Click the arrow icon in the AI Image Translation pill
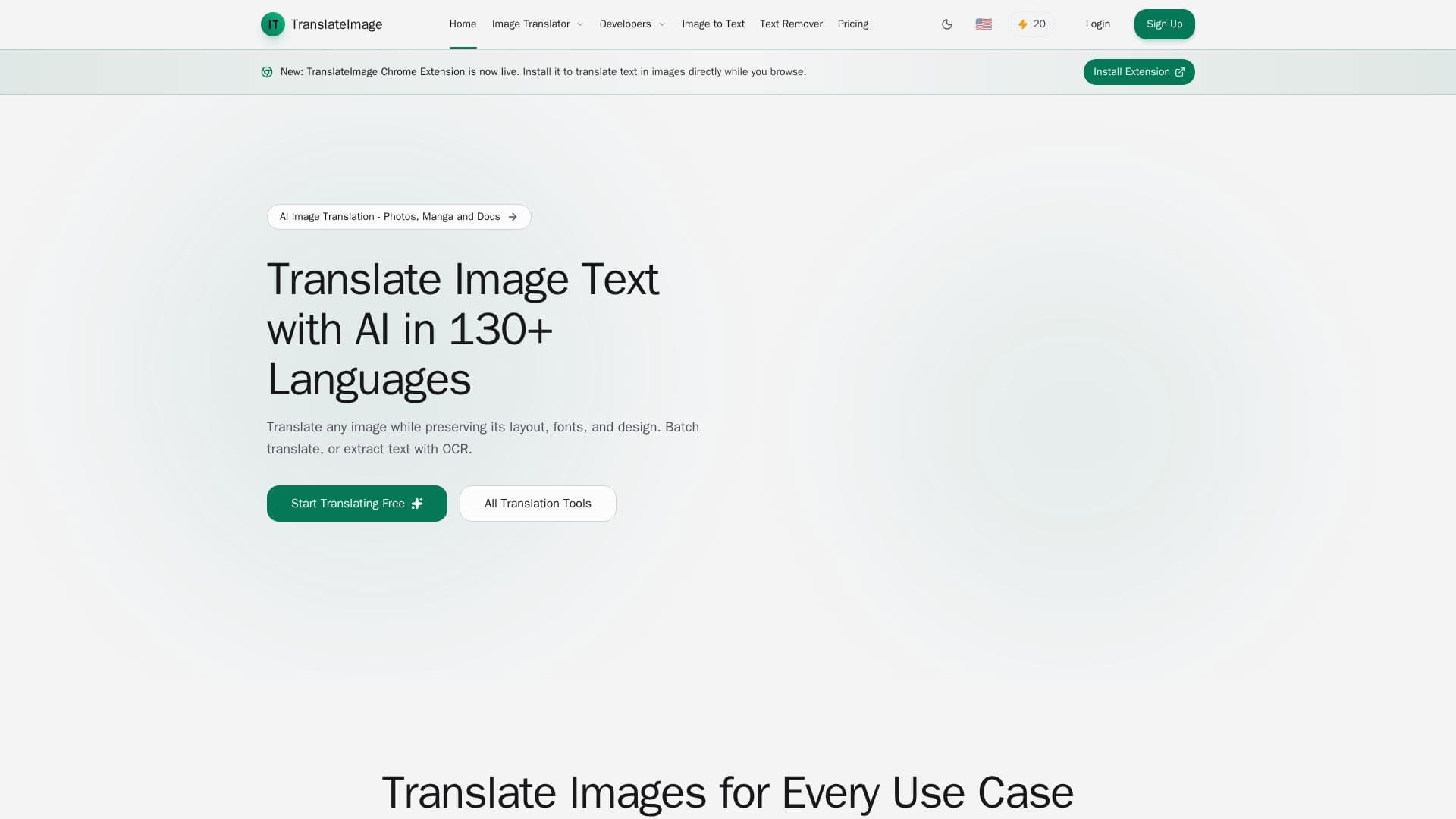Image resolution: width=1456 pixels, height=819 pixels. pos(513,217)
